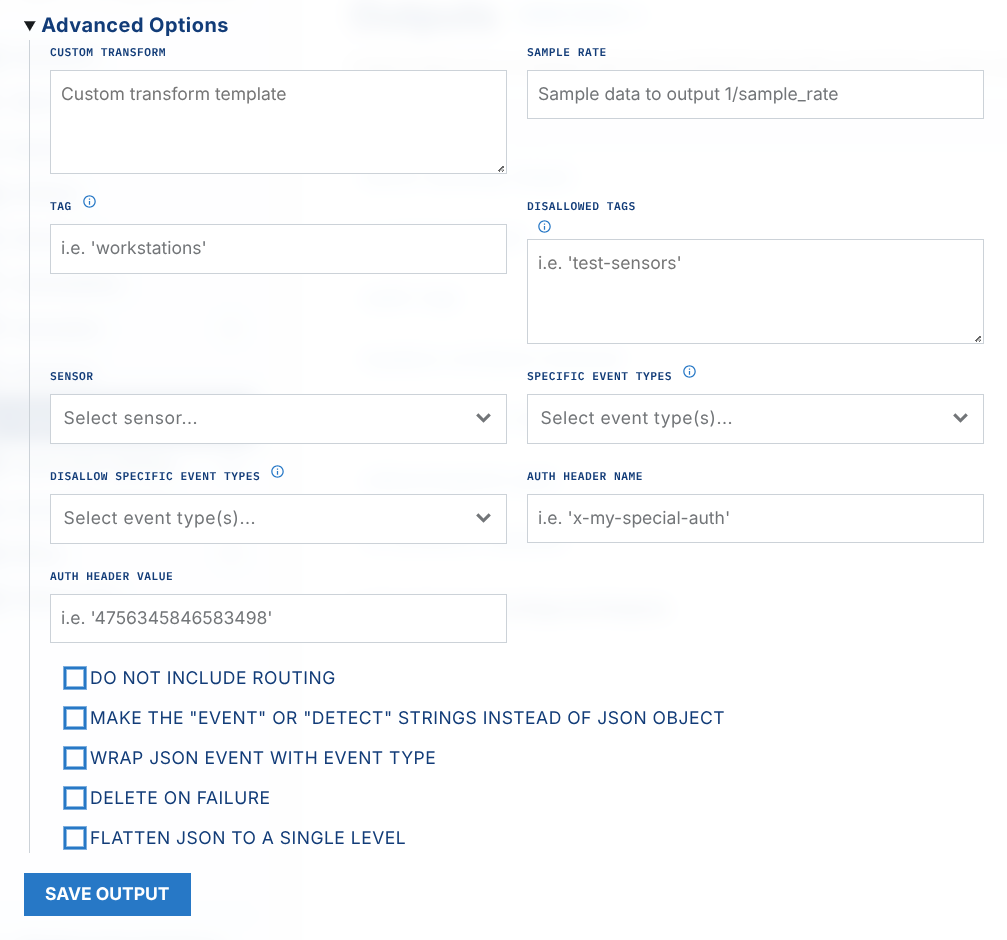Image resolution: width=1007 pixels, height=940 pixels.
Task: Select the Disallowed Tags text area
Action: click(x=755, y=291)
